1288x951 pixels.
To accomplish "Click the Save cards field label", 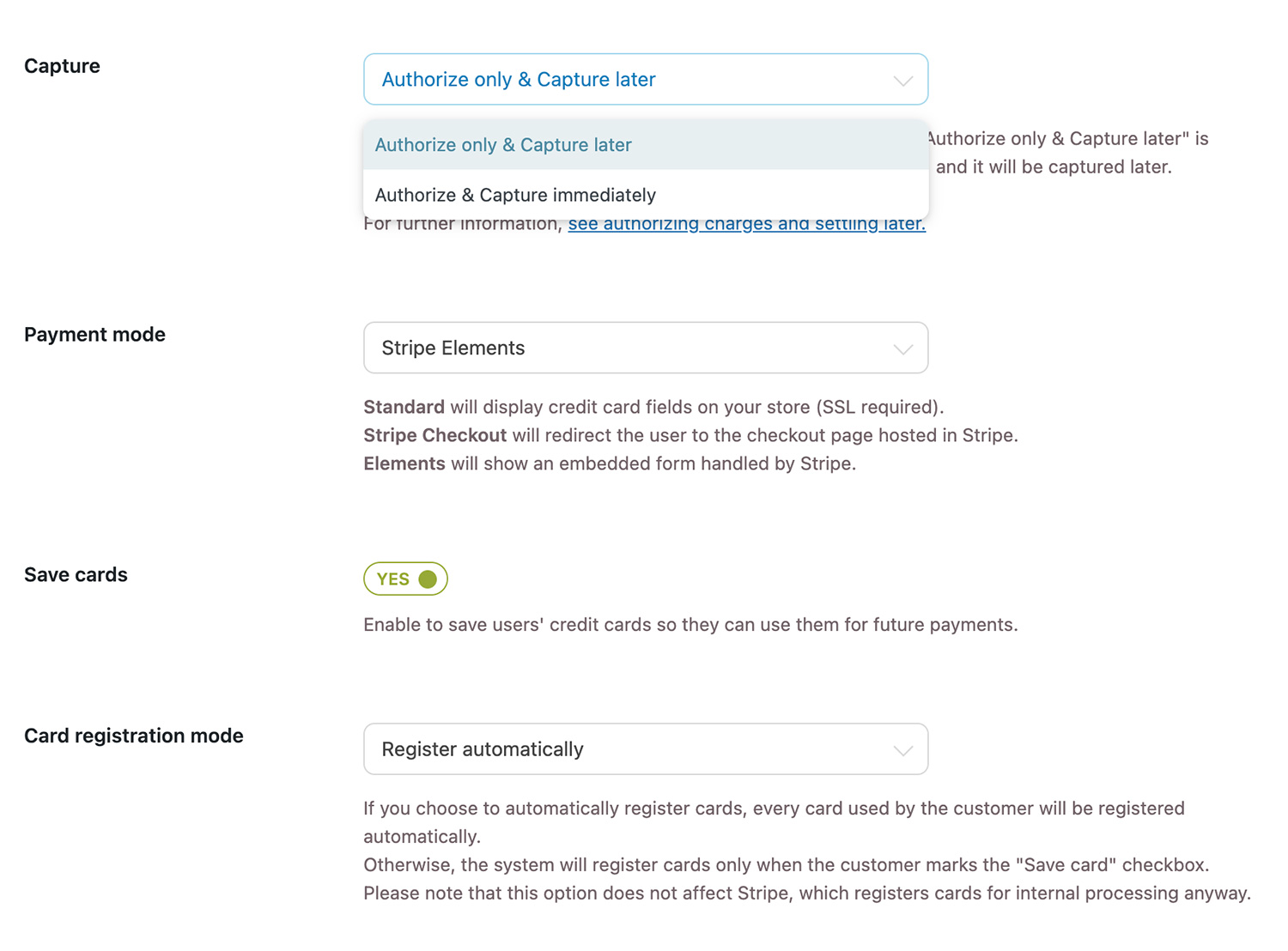I will pyautogui.click(x=76, y=575).
